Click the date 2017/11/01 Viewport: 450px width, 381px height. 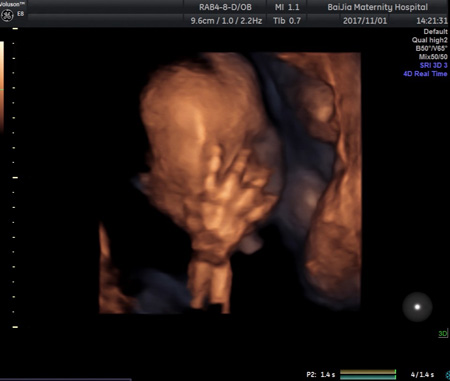pyautogui.click(x=365, y=21)
